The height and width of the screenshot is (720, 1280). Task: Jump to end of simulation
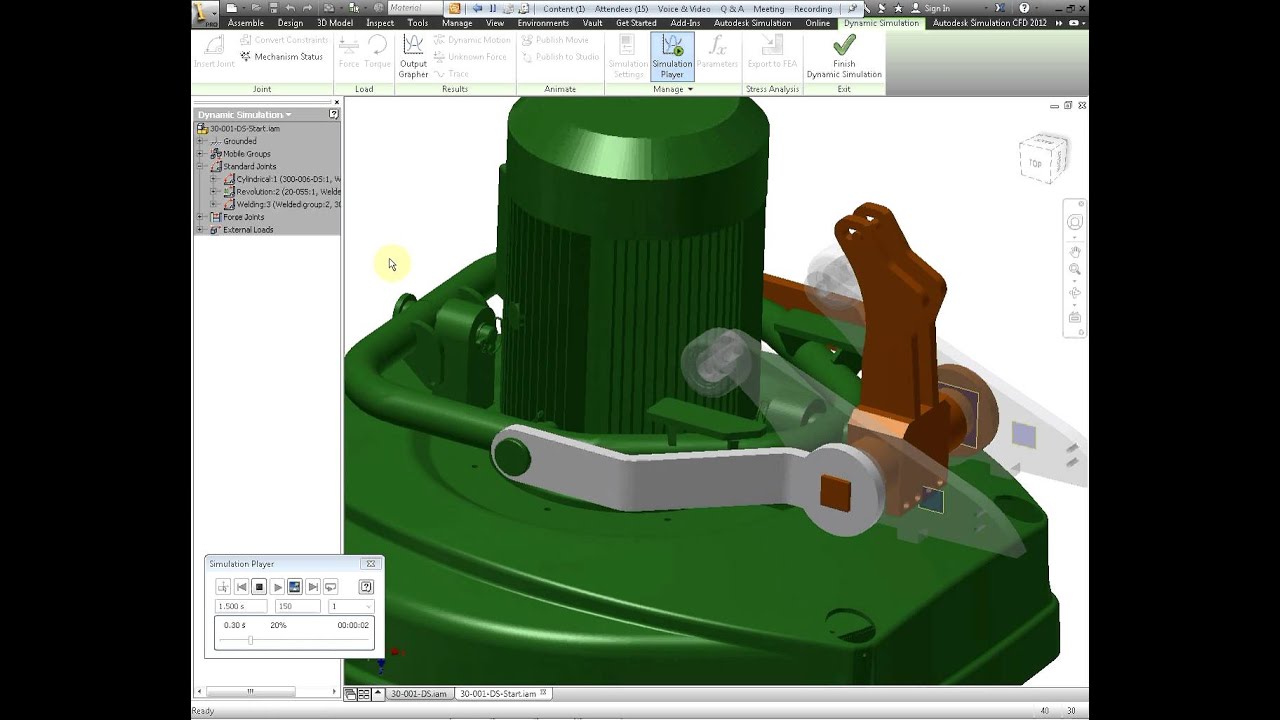[x=313, y=587]
